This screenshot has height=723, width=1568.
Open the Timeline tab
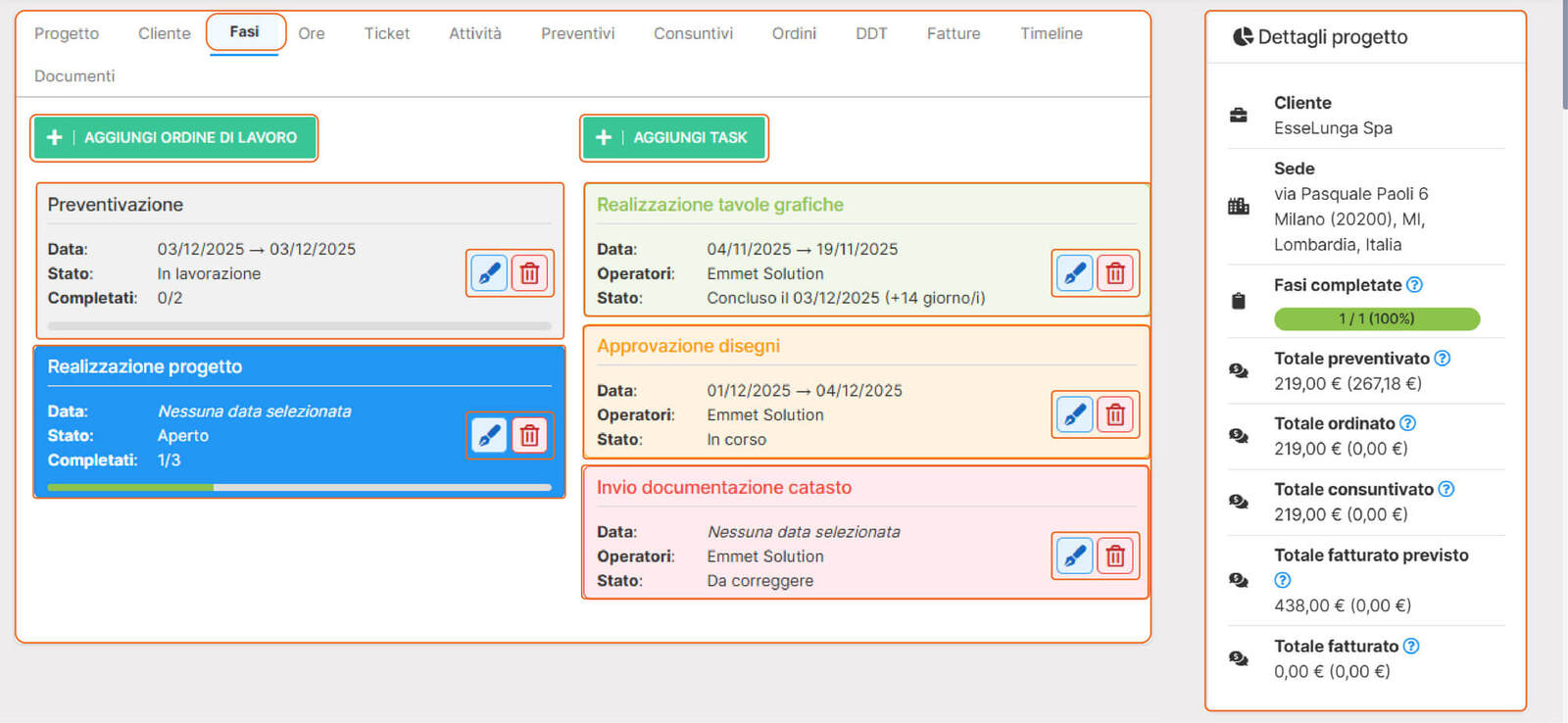[1051, 33]
